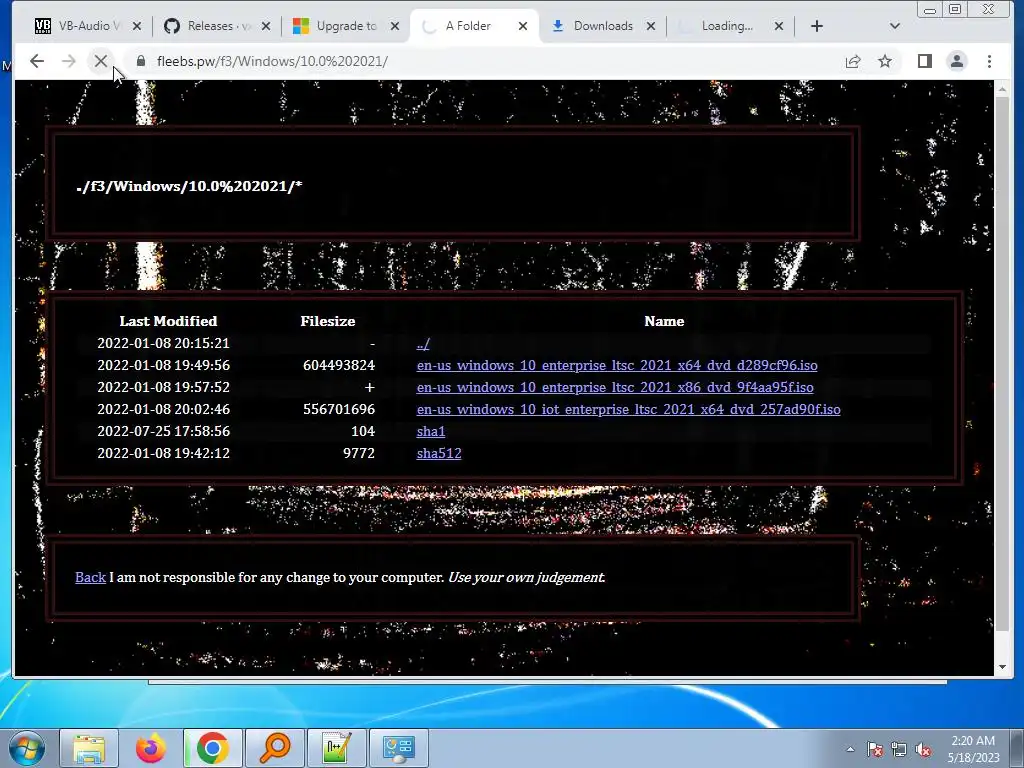Click the filesize value 604493824
The height and width of the screenshot is (768, 1024).
[339, 365]
